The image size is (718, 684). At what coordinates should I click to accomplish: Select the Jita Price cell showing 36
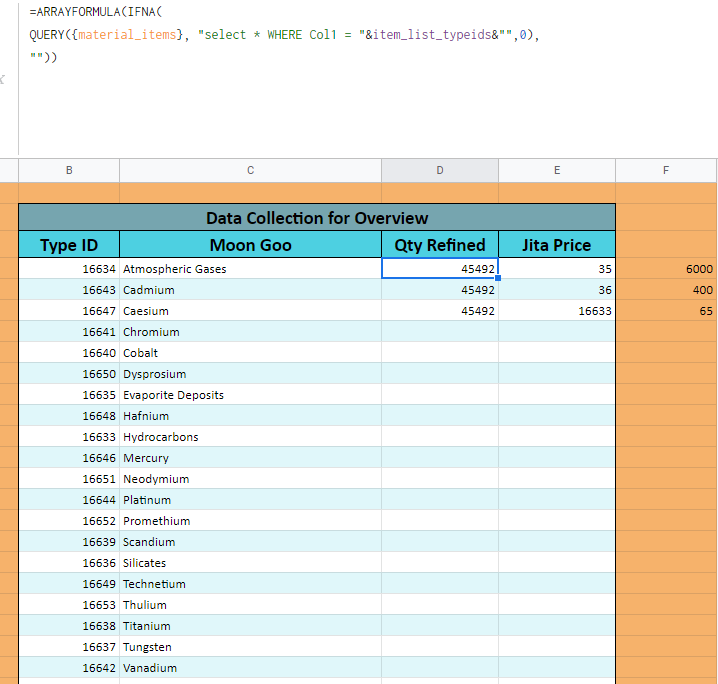point(557,290)
